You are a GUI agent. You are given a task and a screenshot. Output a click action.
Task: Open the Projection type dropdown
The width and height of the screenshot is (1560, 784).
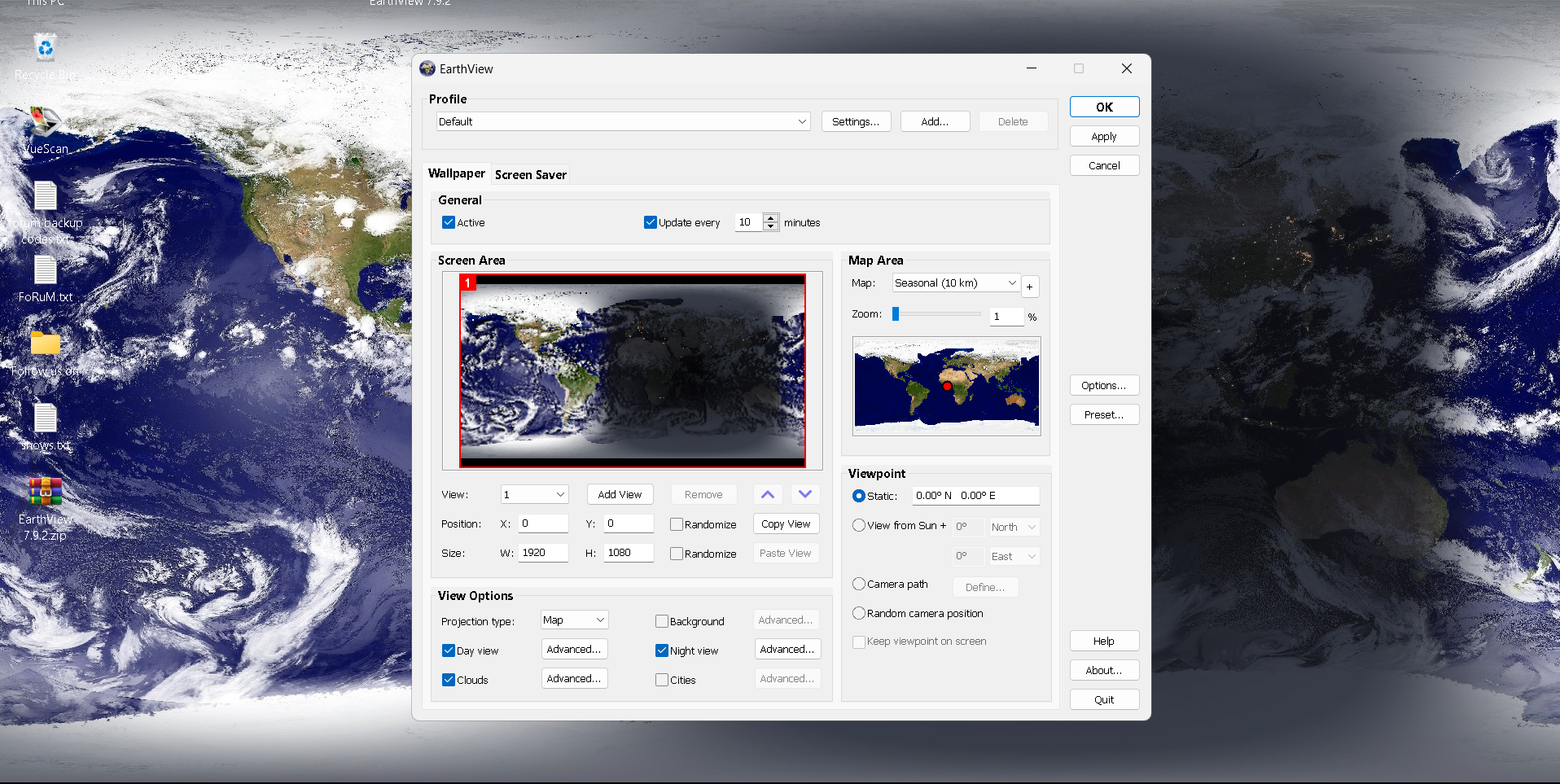pos(575,620)
